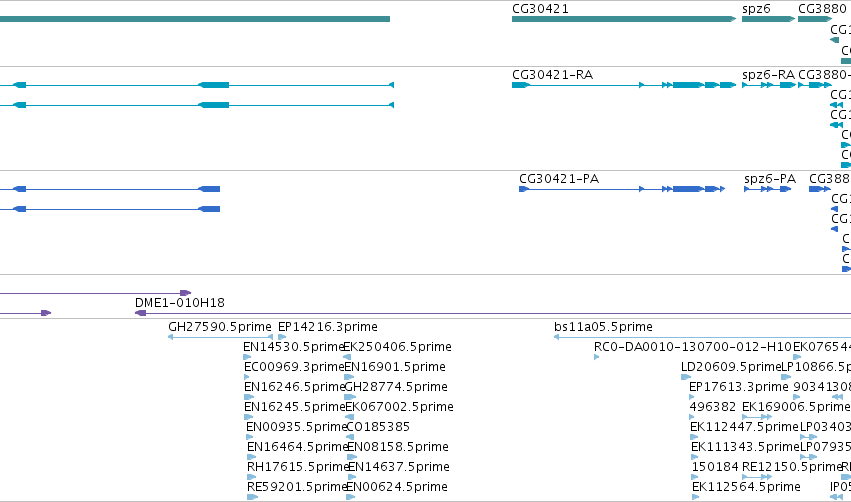851x502 pixels.
Task: Select the EN14530.5prime EST label
Action: pyautogui.click(x=294, y=347)
